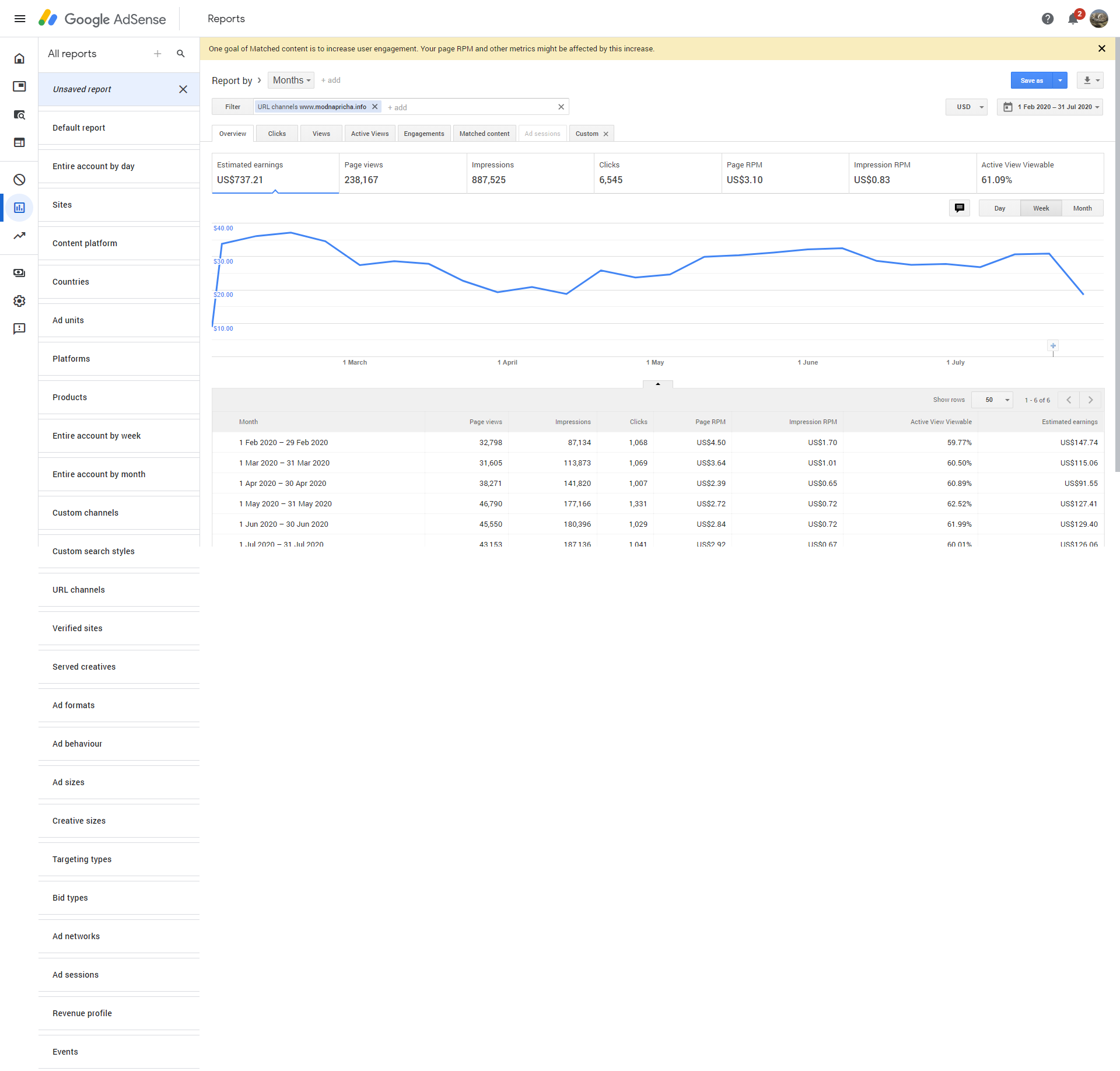
Task: Add a new report with plus icon
Action: click(157, 54)
